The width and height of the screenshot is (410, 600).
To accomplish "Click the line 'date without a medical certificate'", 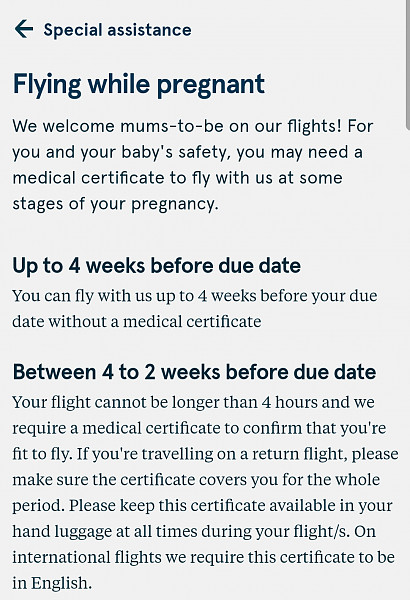I will click(x=137, y=321).
